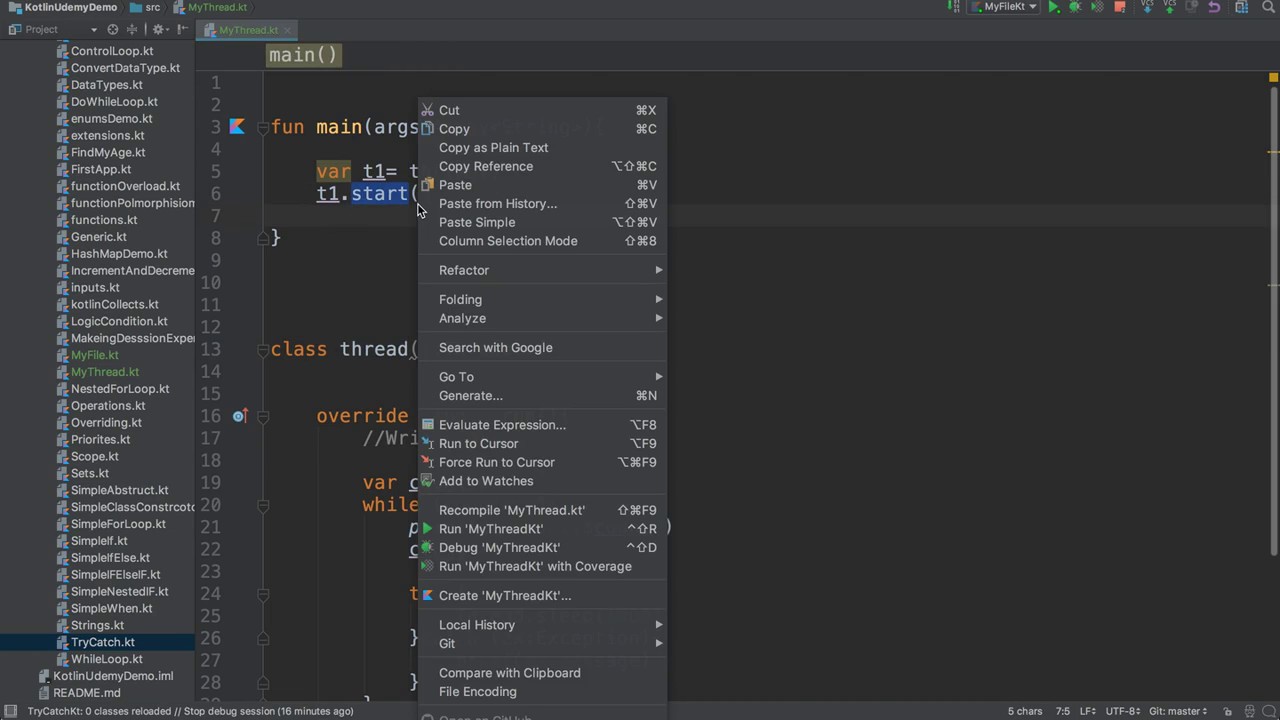The height and width of the screenshot is (720, 1280).
Task: Click the Scroll from Source target icon
Action: pos(112,30)
